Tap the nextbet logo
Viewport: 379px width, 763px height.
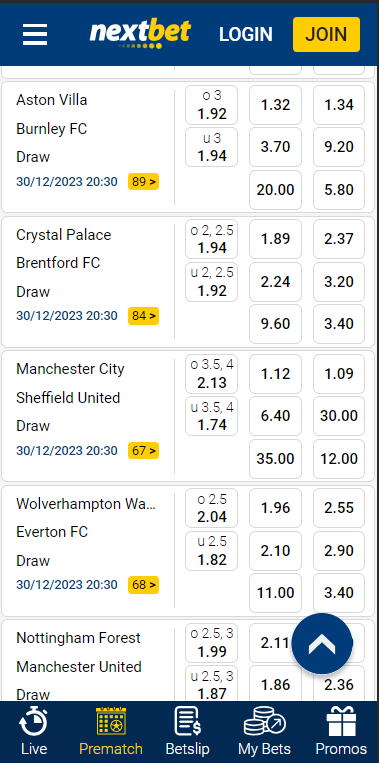(x=140, y=34)
